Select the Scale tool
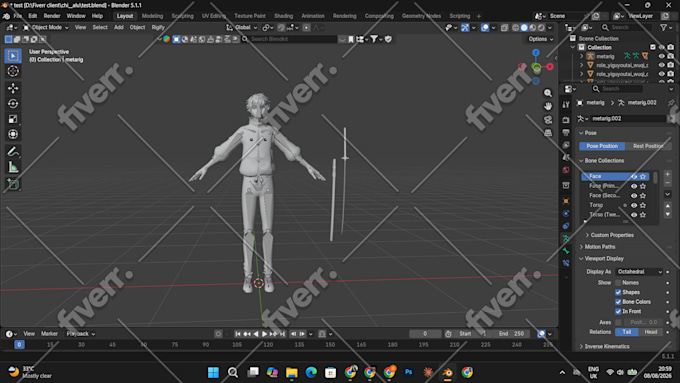Screen dimensions: 680x383 [13, 119]
